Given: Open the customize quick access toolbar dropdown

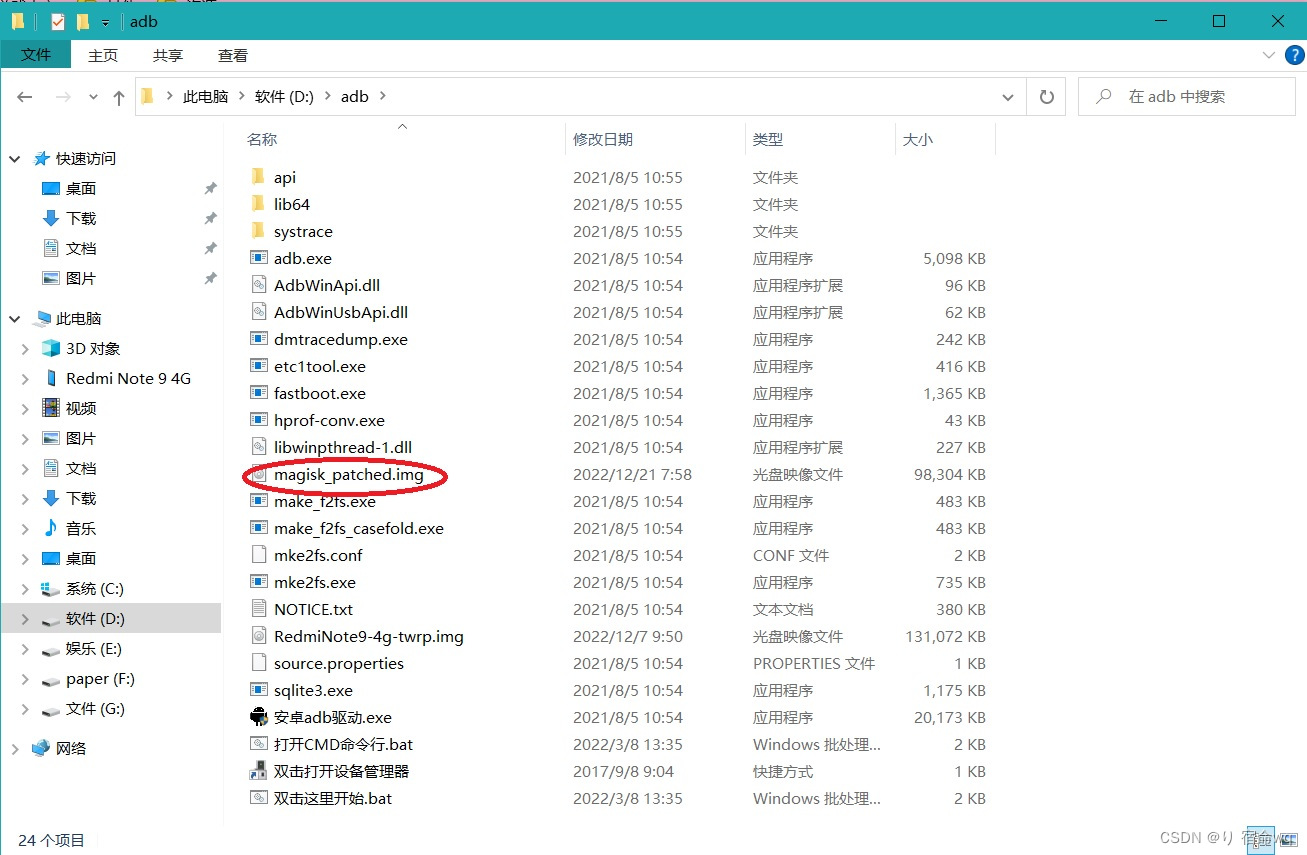Looking at the screenshot, I should [x=105, y=22].
